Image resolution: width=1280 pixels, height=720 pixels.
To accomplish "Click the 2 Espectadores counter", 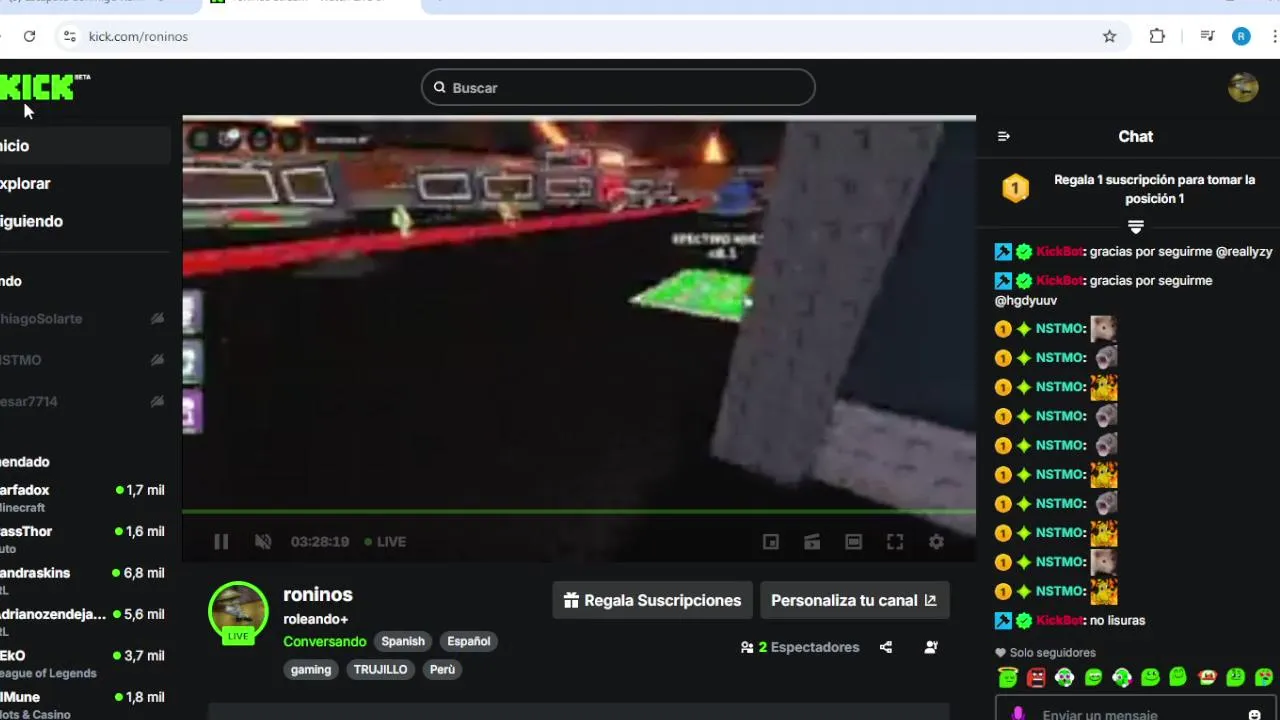I will (800, 647).
